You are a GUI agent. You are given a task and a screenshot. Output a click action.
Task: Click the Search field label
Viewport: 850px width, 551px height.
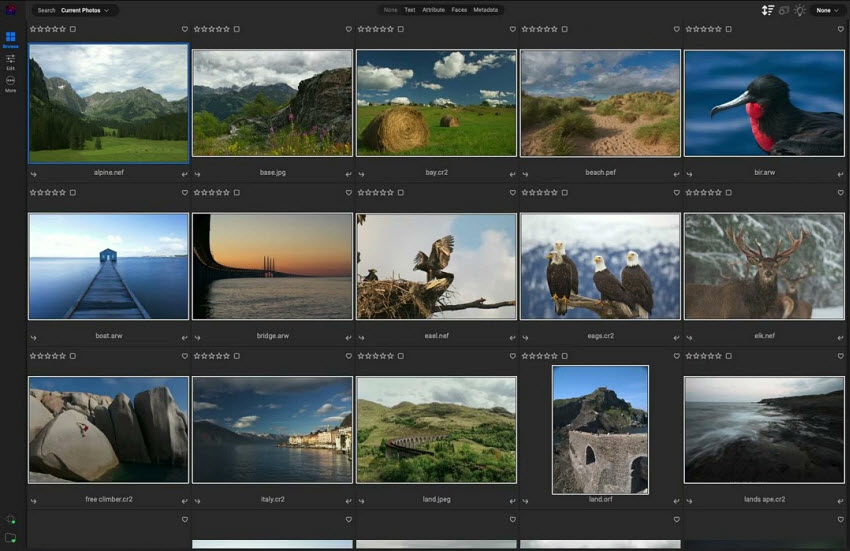pos(47,10)
